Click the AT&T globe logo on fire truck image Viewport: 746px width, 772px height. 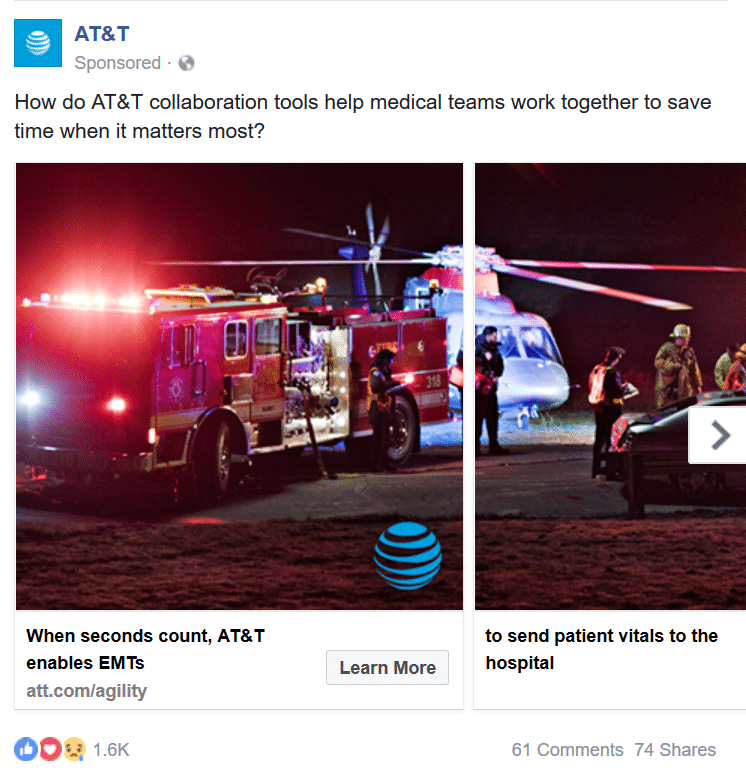click(407, 556)
